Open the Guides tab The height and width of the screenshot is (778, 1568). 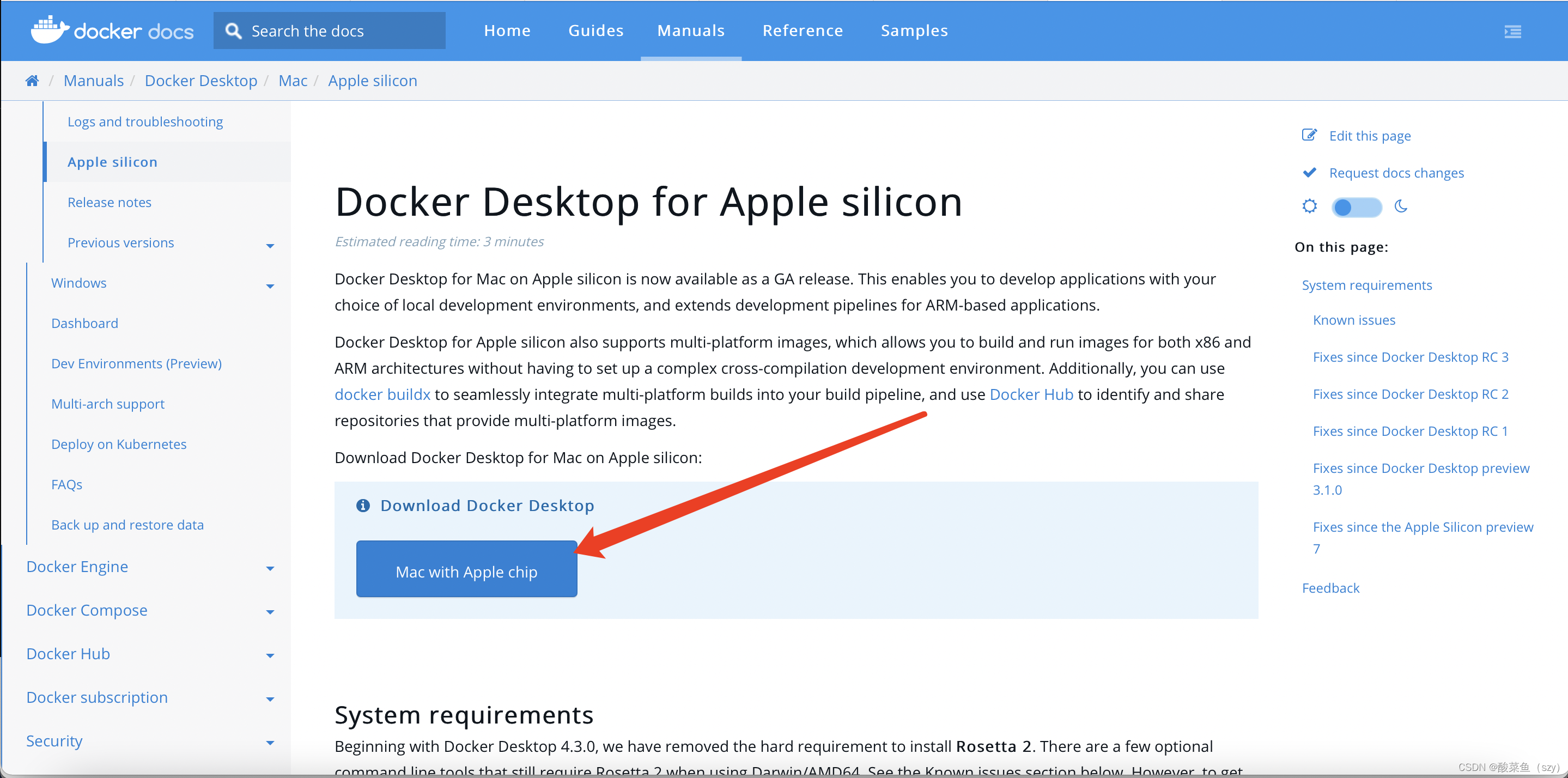595,31
